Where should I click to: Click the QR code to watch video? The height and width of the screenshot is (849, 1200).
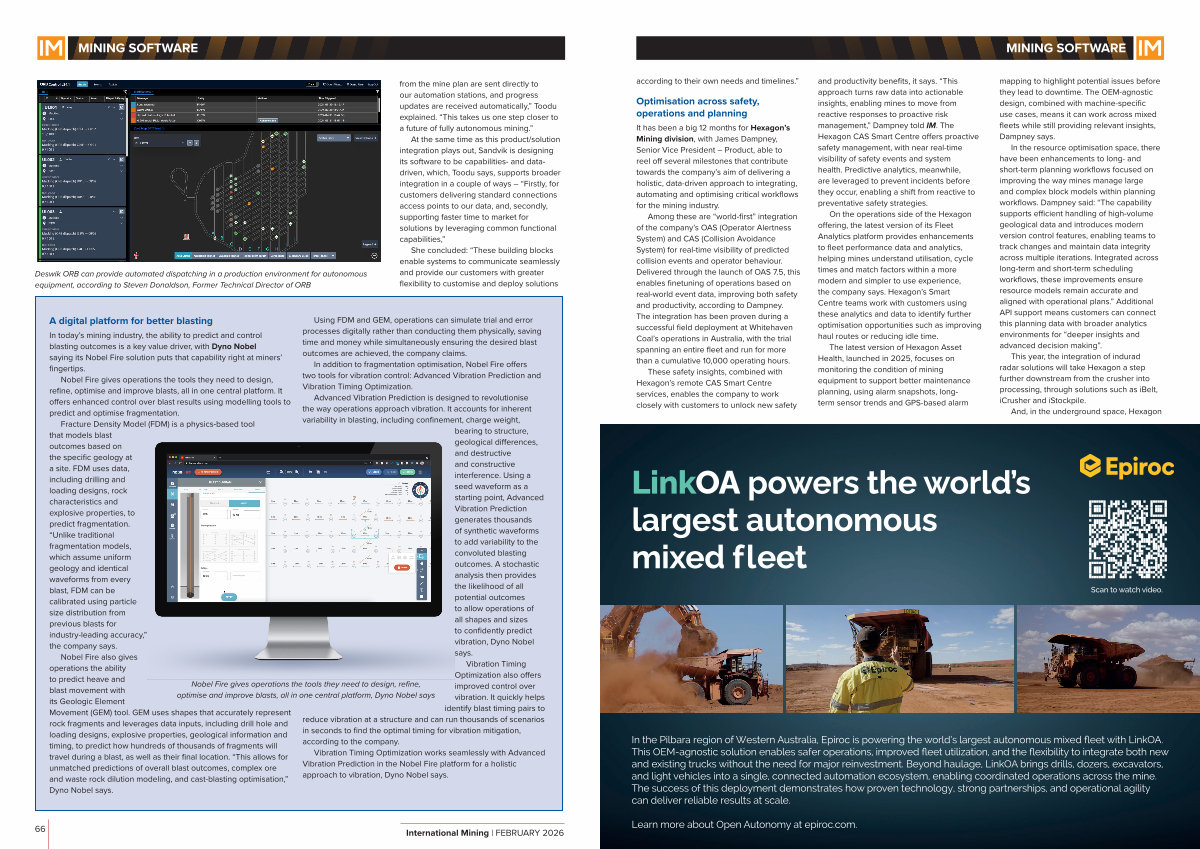click(1125, 538)
